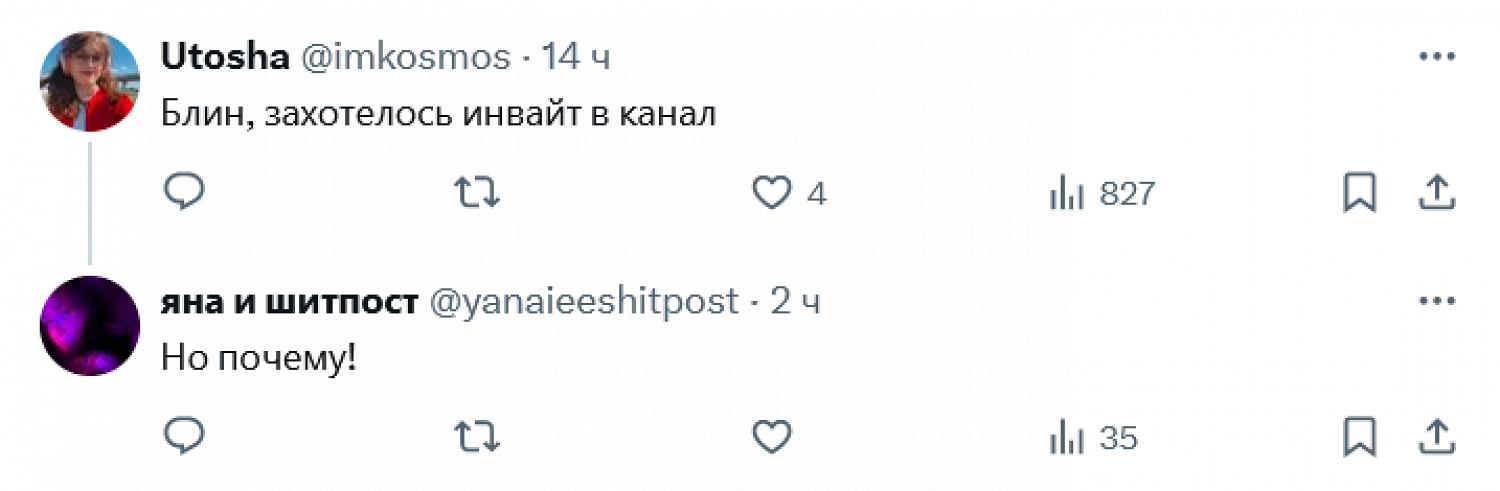Share Utosha's tweet

1436,193
